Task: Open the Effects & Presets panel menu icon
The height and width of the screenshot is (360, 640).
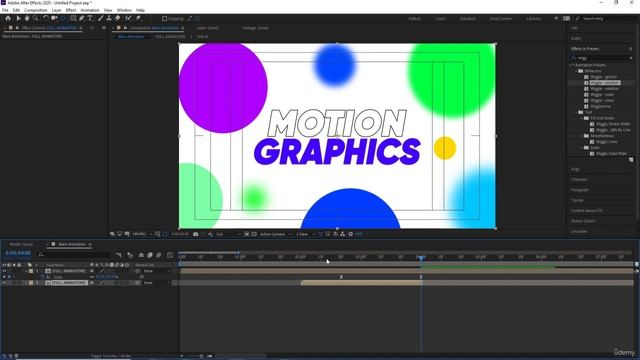Action: click(631, 49)
